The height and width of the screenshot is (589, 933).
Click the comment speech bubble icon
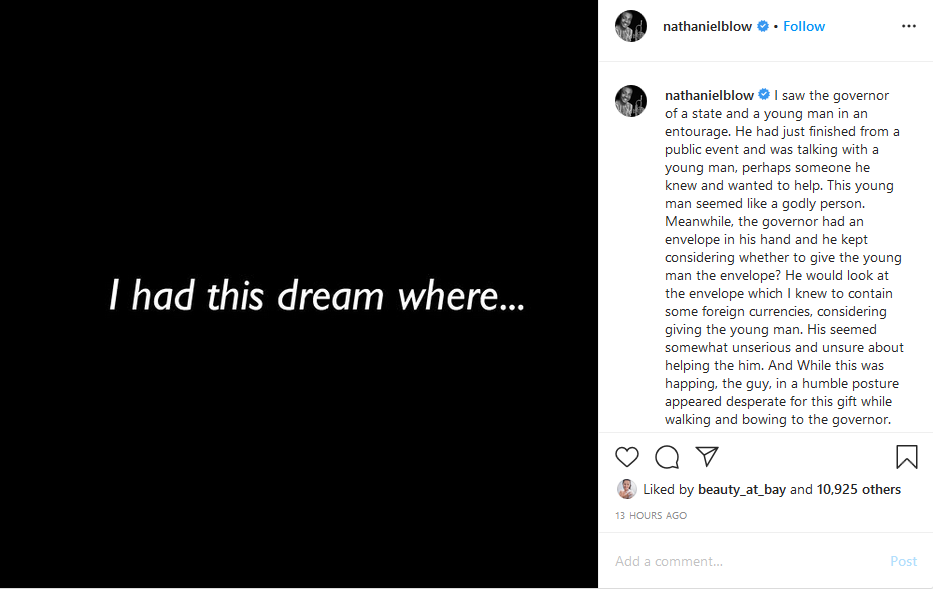(x=667, y=457)
